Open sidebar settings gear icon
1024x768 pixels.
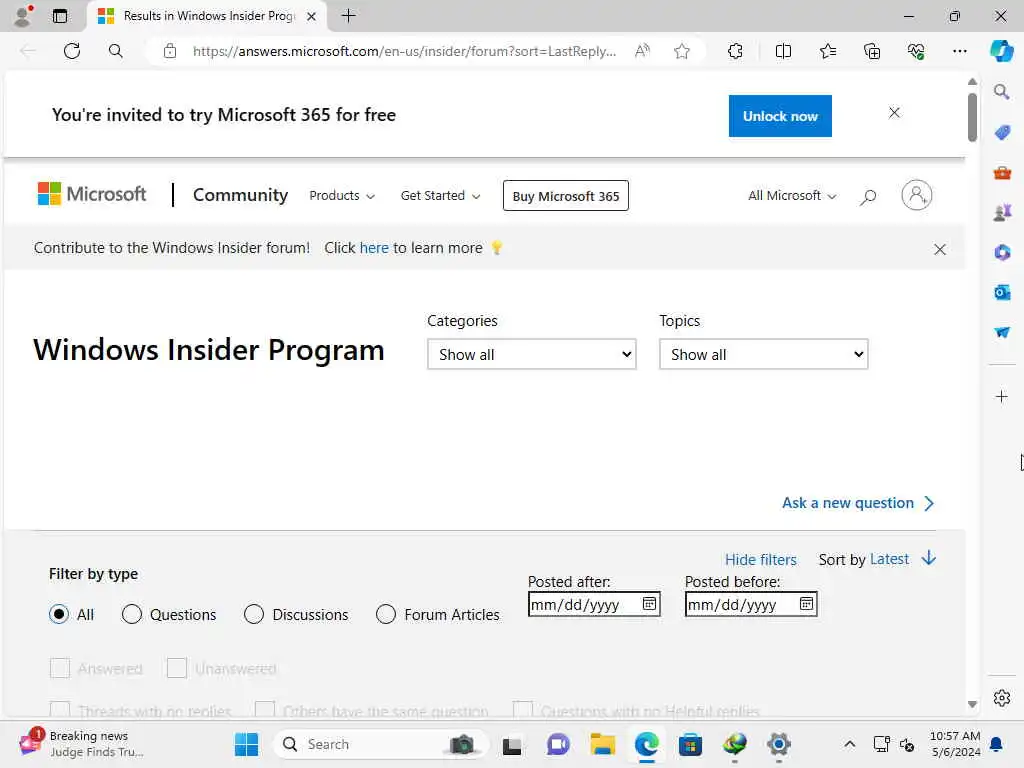[x=1002, y=698]
